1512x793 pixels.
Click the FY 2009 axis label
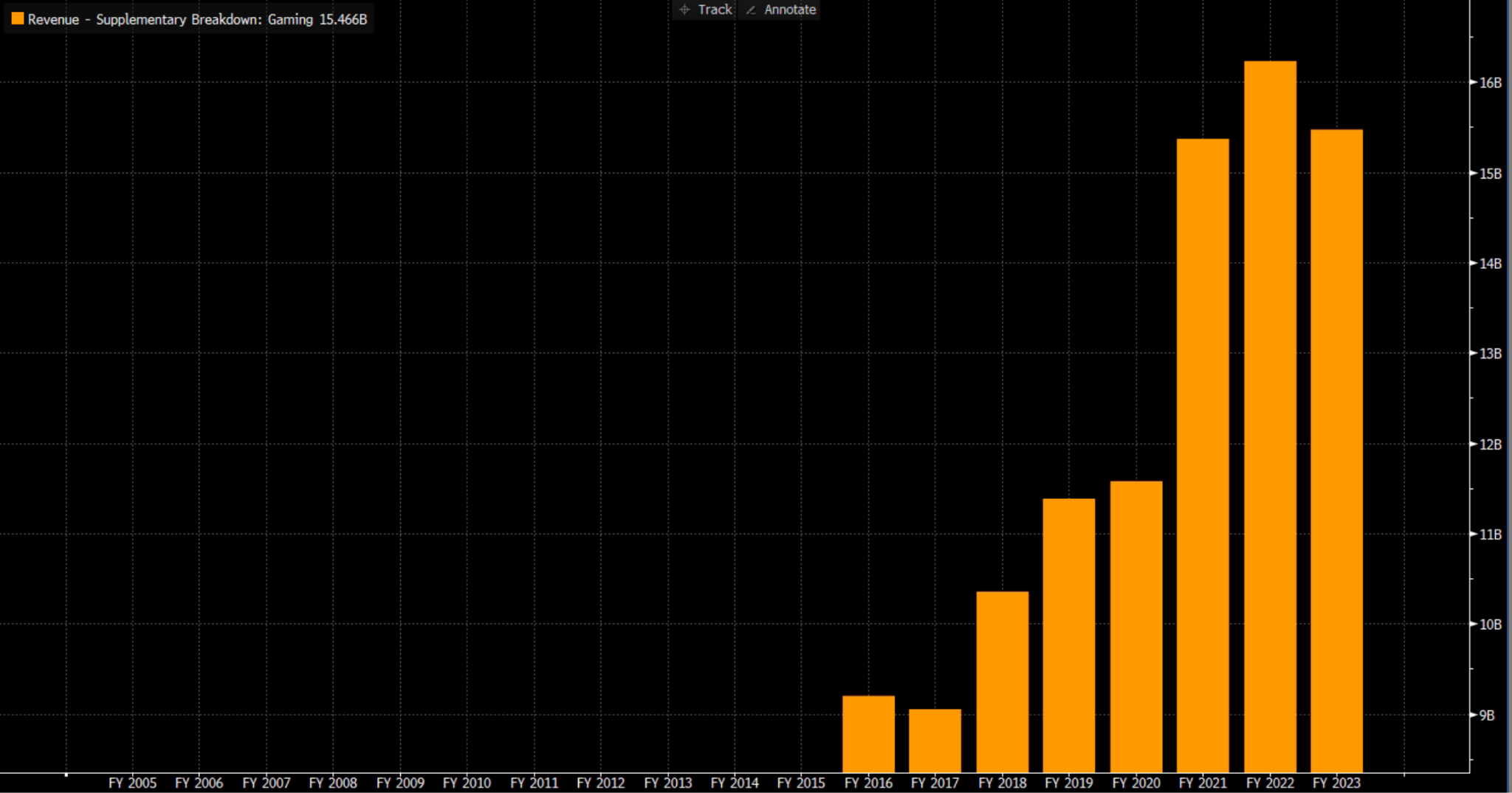coord(400,783)
